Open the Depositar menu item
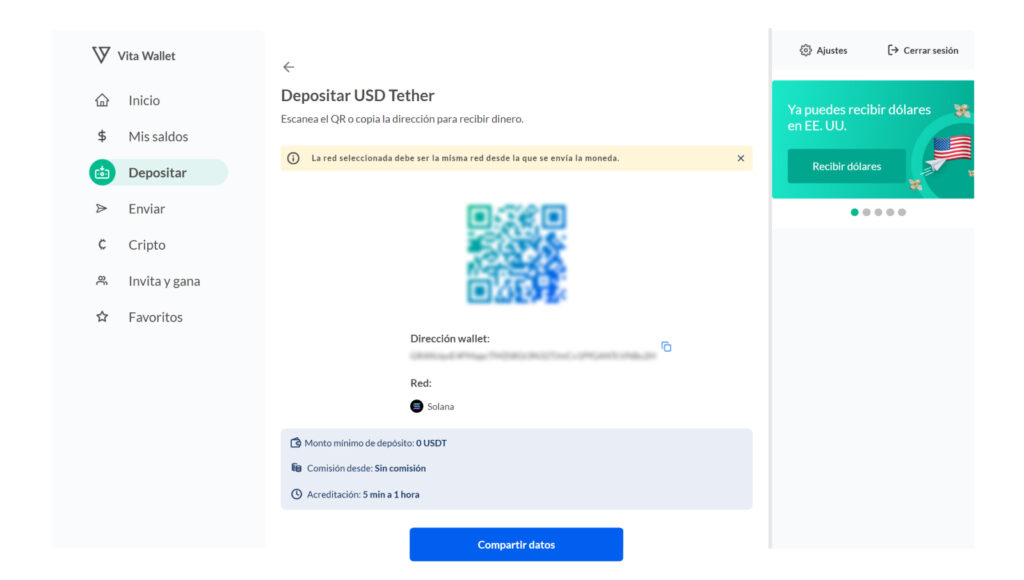Viewport: 1024px width, 580px height. click(157, 173)
